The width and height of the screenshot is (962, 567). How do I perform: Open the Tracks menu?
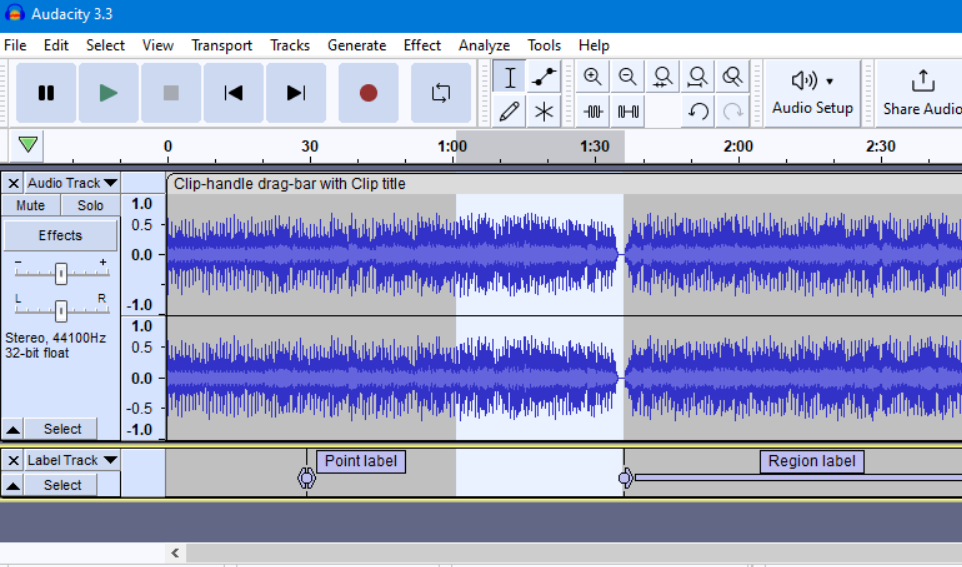(290, 45)
